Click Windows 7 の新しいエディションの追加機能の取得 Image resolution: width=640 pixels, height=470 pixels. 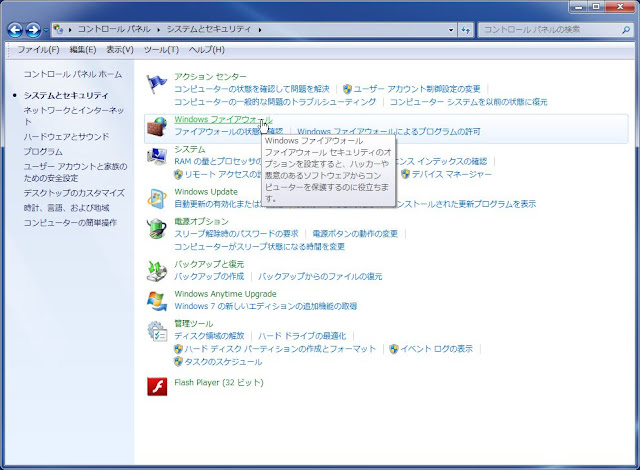click(266, 306)
